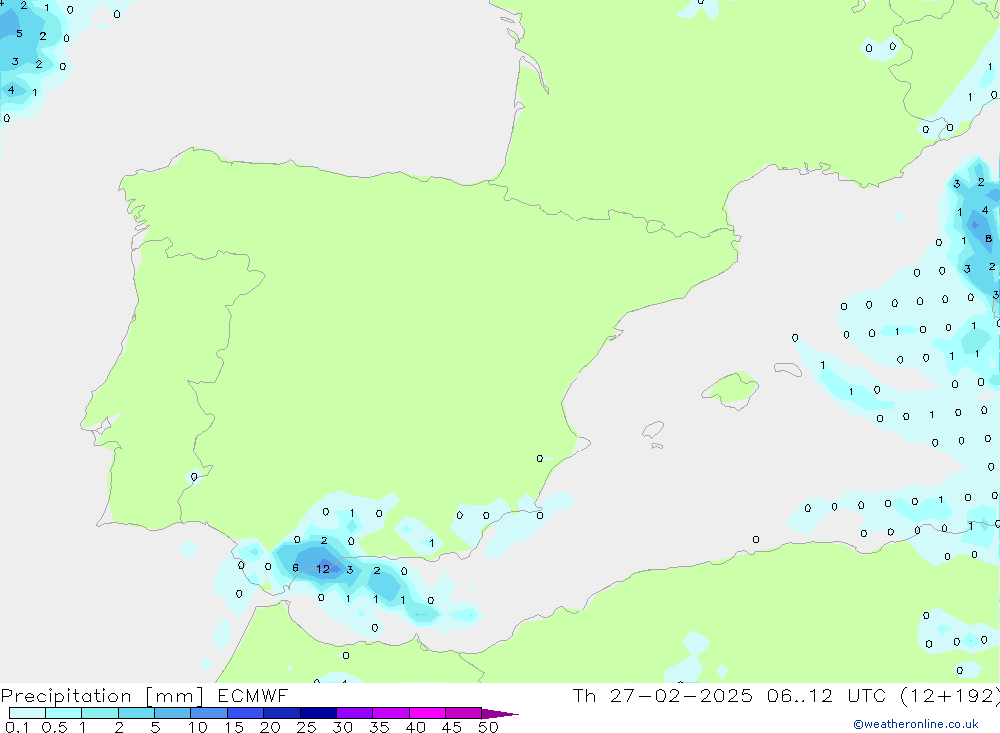Click the '5' value in the northwest corner

[x=19, y=33]
